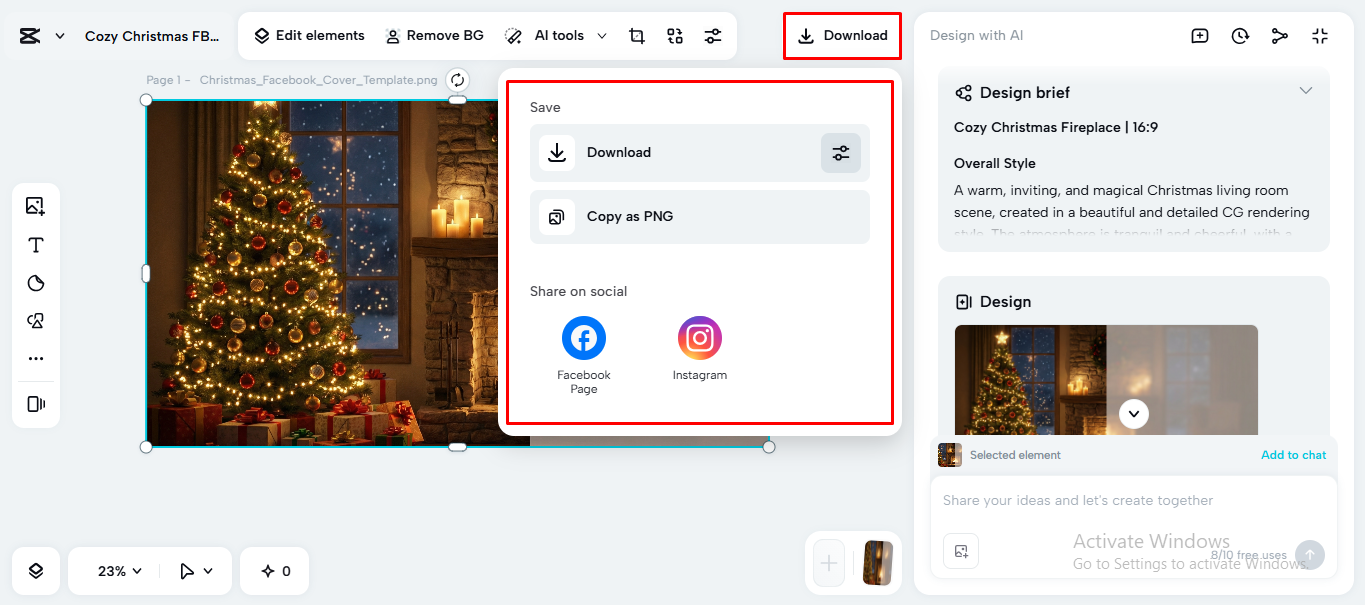This screenshot has width=1365, height=605.
Task: Click the selected element thumbnail
Action: click(950, 455)
